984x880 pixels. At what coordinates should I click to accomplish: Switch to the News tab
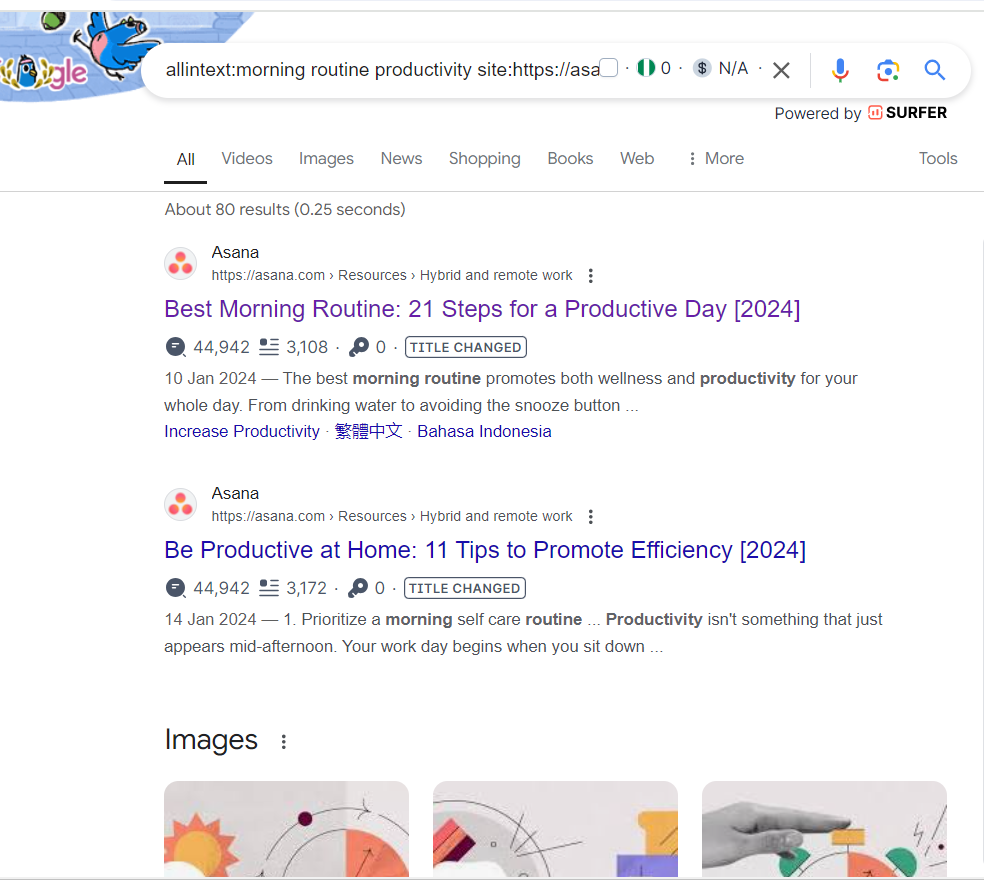coord(402,158)
